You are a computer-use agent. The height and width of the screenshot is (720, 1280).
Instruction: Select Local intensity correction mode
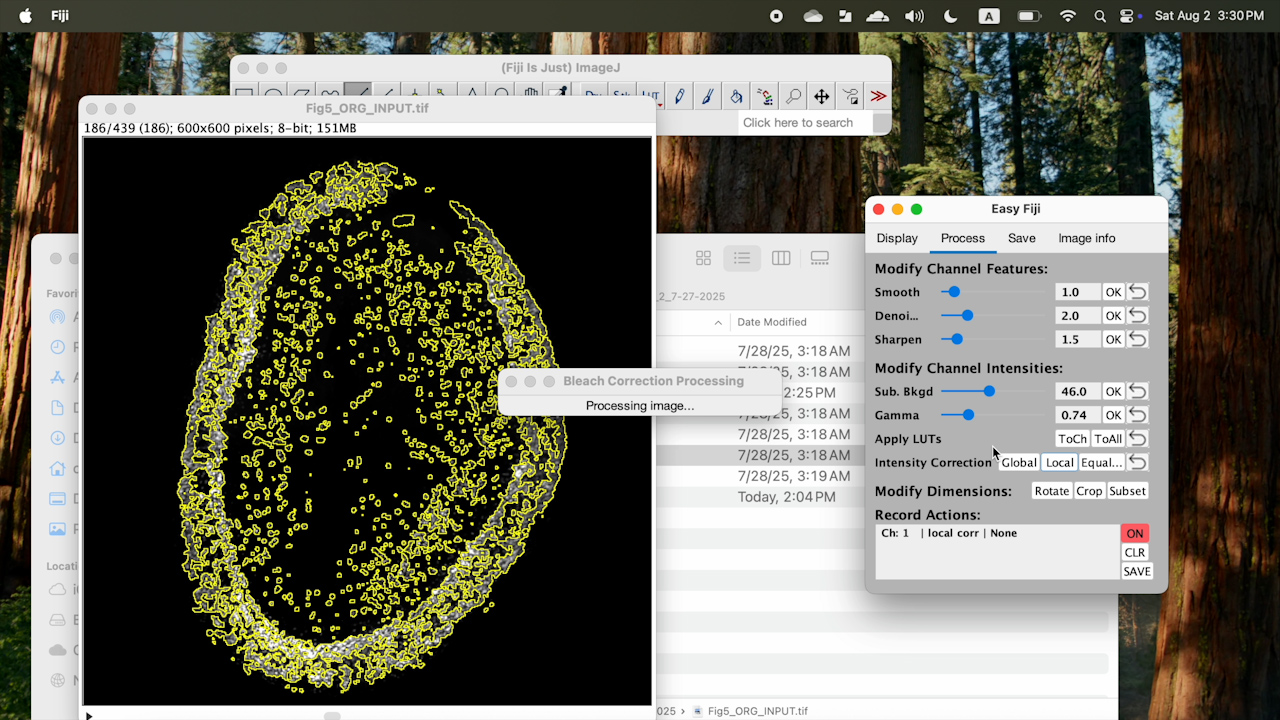click(1059, 462)
